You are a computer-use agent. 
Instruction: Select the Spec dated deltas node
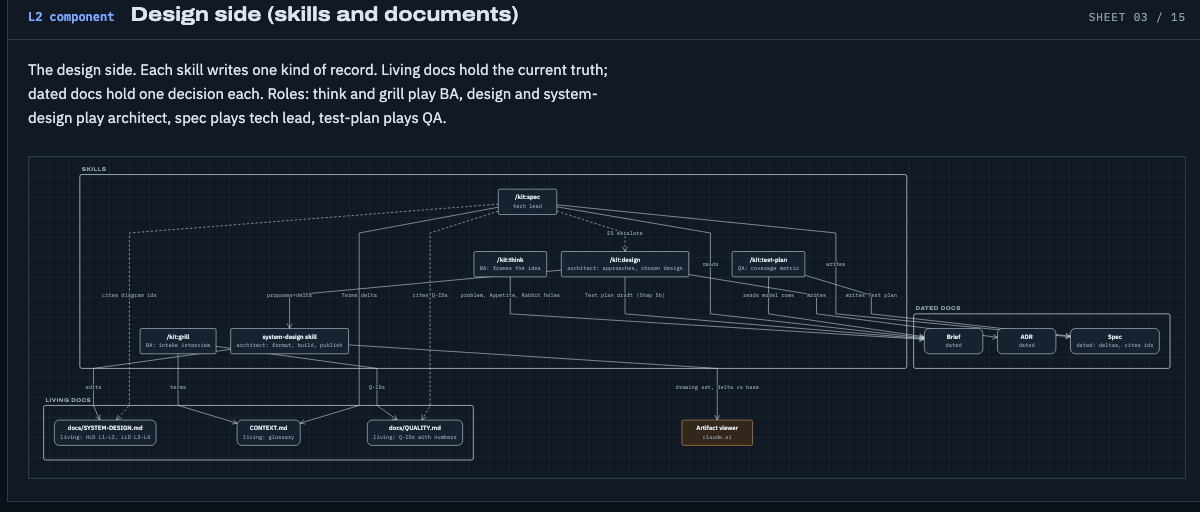(1115, 341)
